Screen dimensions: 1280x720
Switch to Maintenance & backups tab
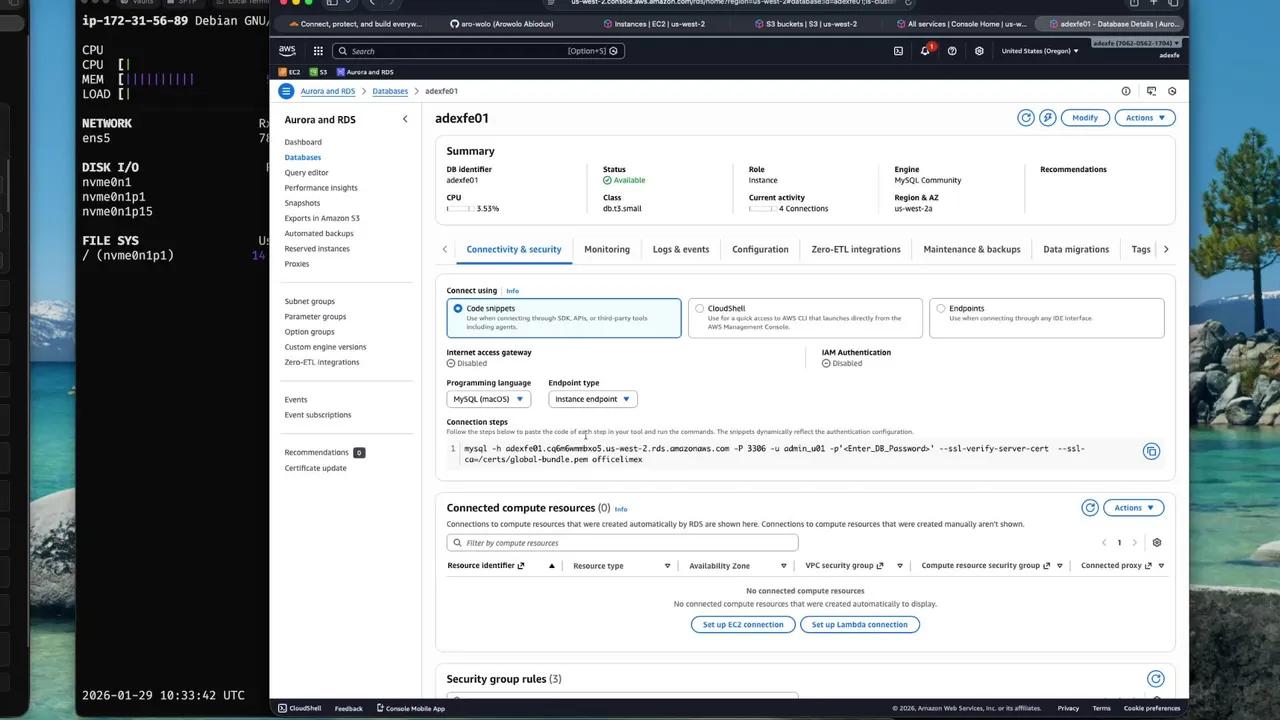(x=972, y=249)
